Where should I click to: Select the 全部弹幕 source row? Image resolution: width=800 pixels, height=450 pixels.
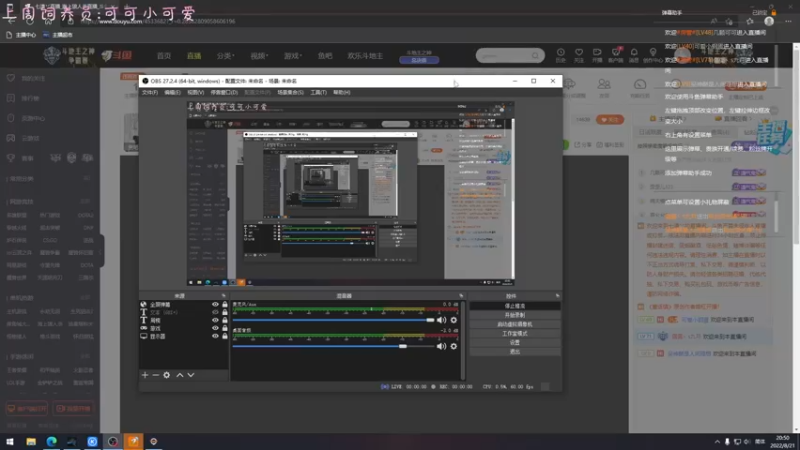click(x=184, y=305)
